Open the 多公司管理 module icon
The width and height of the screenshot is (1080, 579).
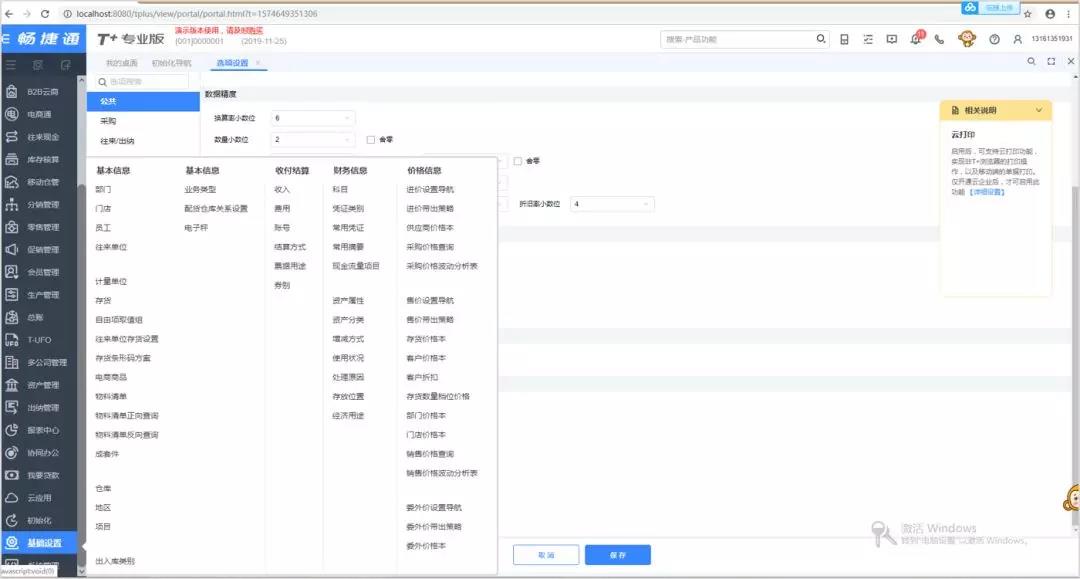(12, 362)
